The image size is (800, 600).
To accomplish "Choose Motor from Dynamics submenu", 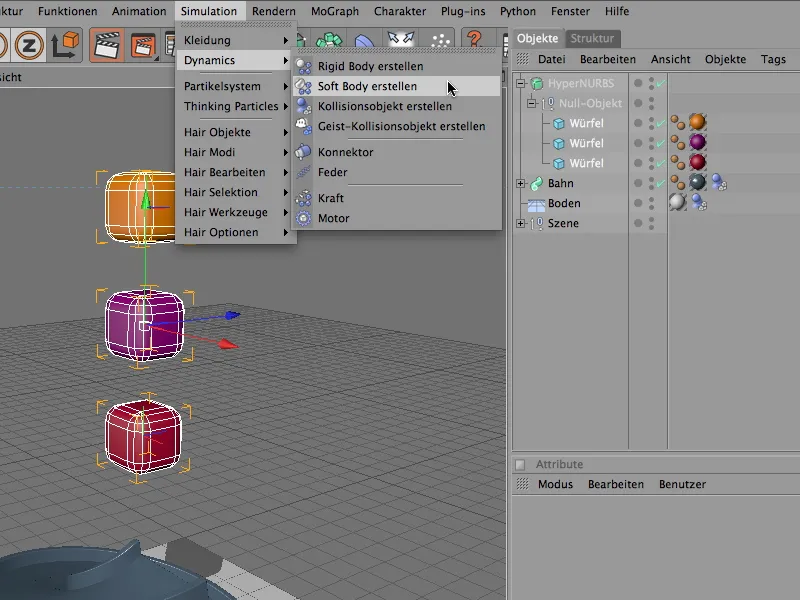I will point(396,218).
